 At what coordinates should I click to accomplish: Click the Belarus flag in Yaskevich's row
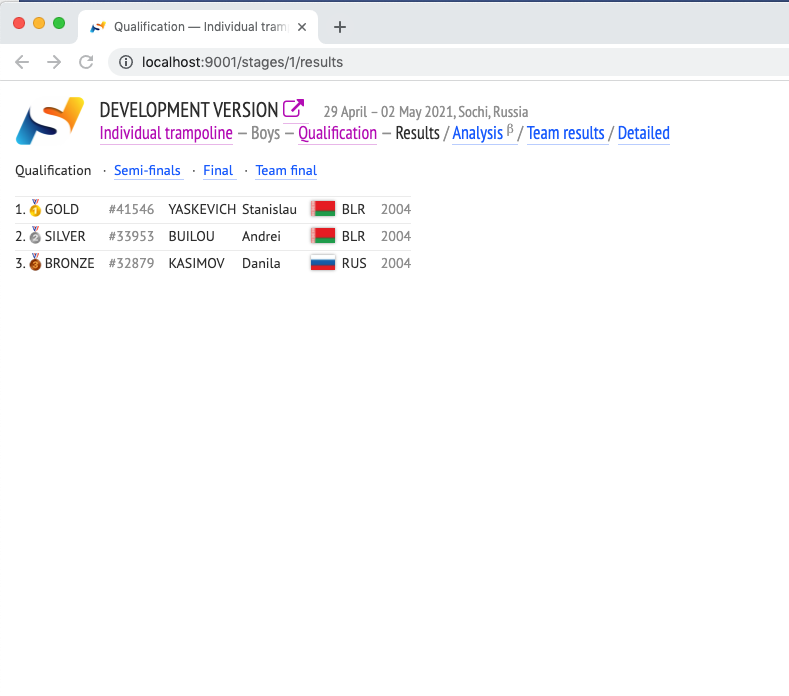point(323,208)
